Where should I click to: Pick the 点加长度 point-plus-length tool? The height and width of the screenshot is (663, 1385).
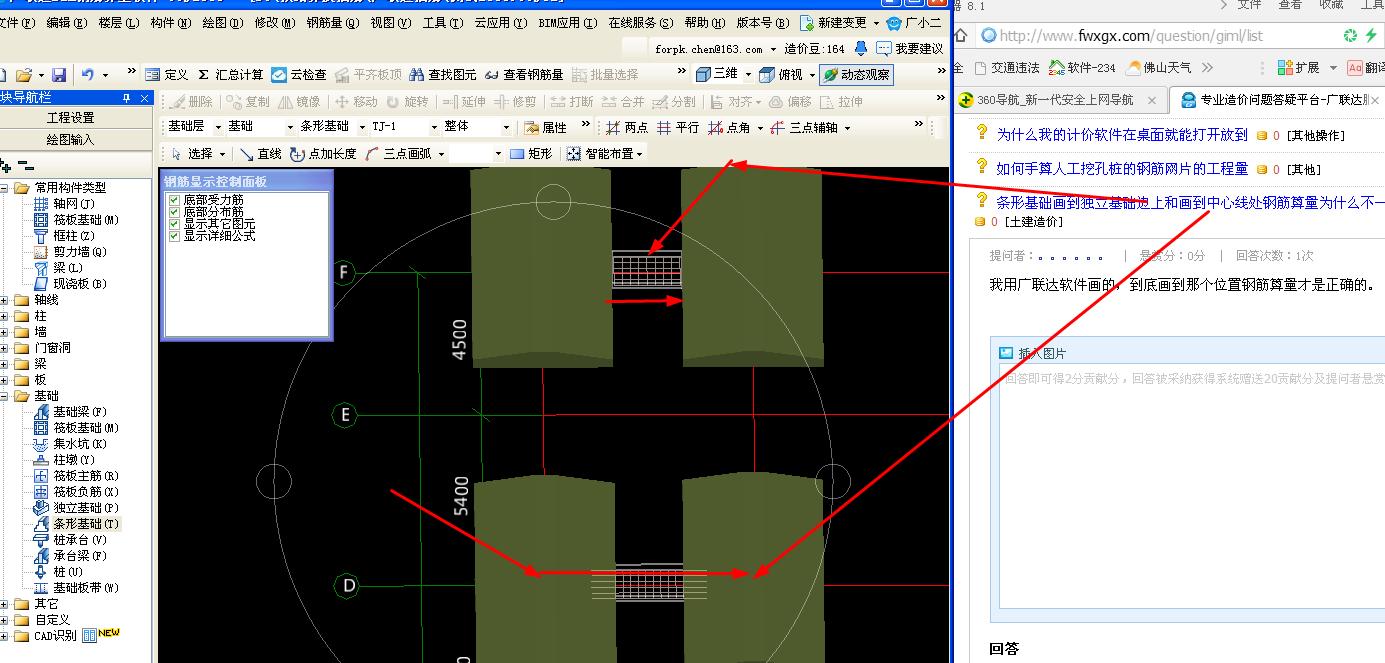[323, 154]
